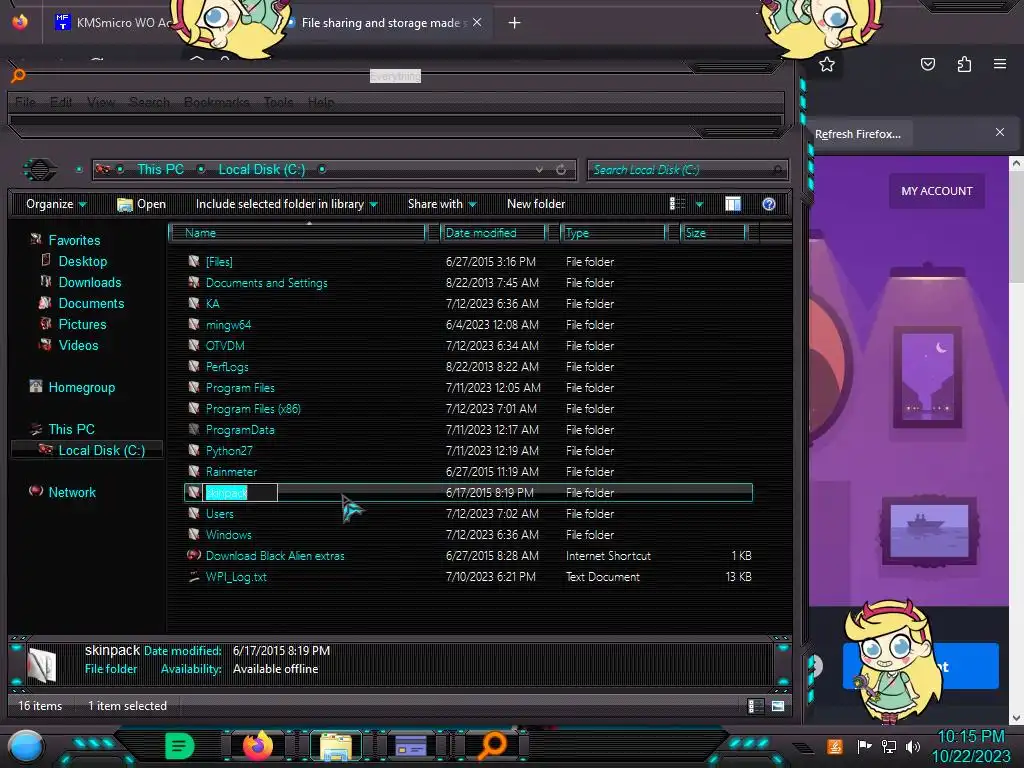Select the Program Files (x86) folder
The image size is (1024, 768).
[253, 409]
